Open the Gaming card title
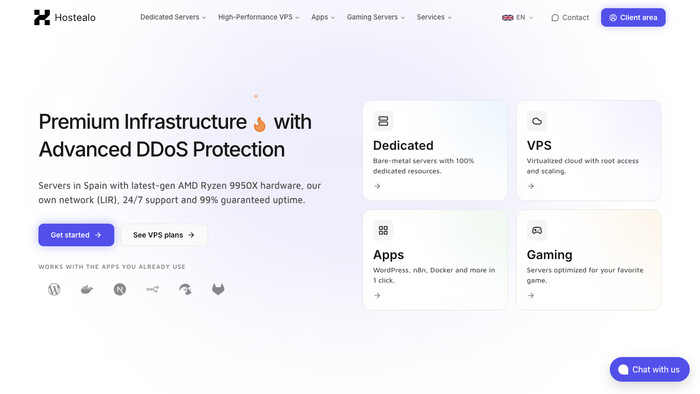700x394 pixels. point(550,255)
